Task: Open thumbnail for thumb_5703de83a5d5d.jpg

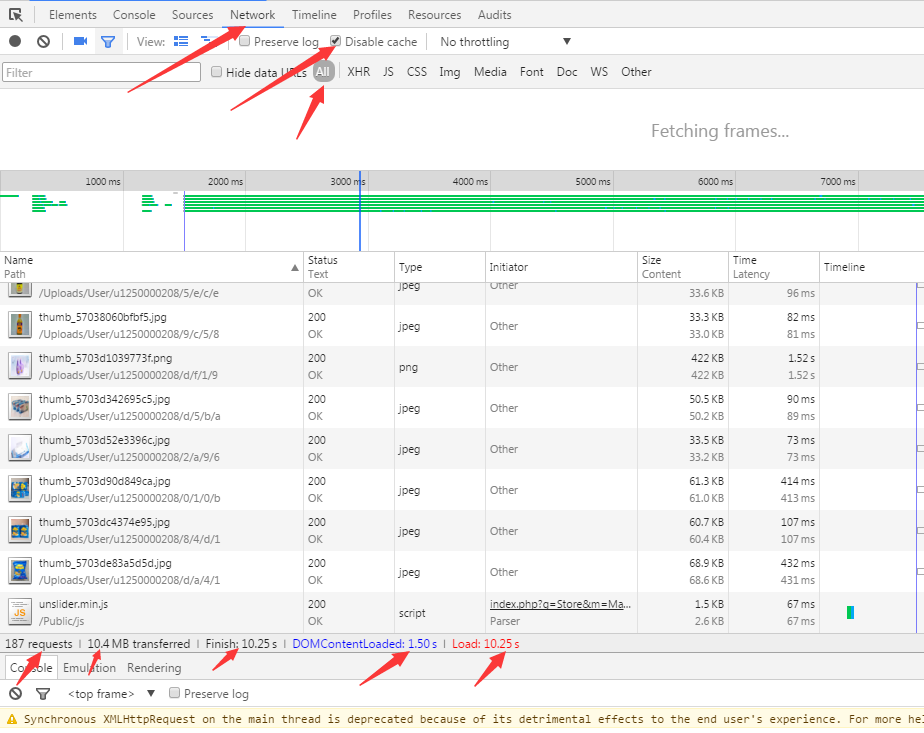Action: click(x=19, y=571)
